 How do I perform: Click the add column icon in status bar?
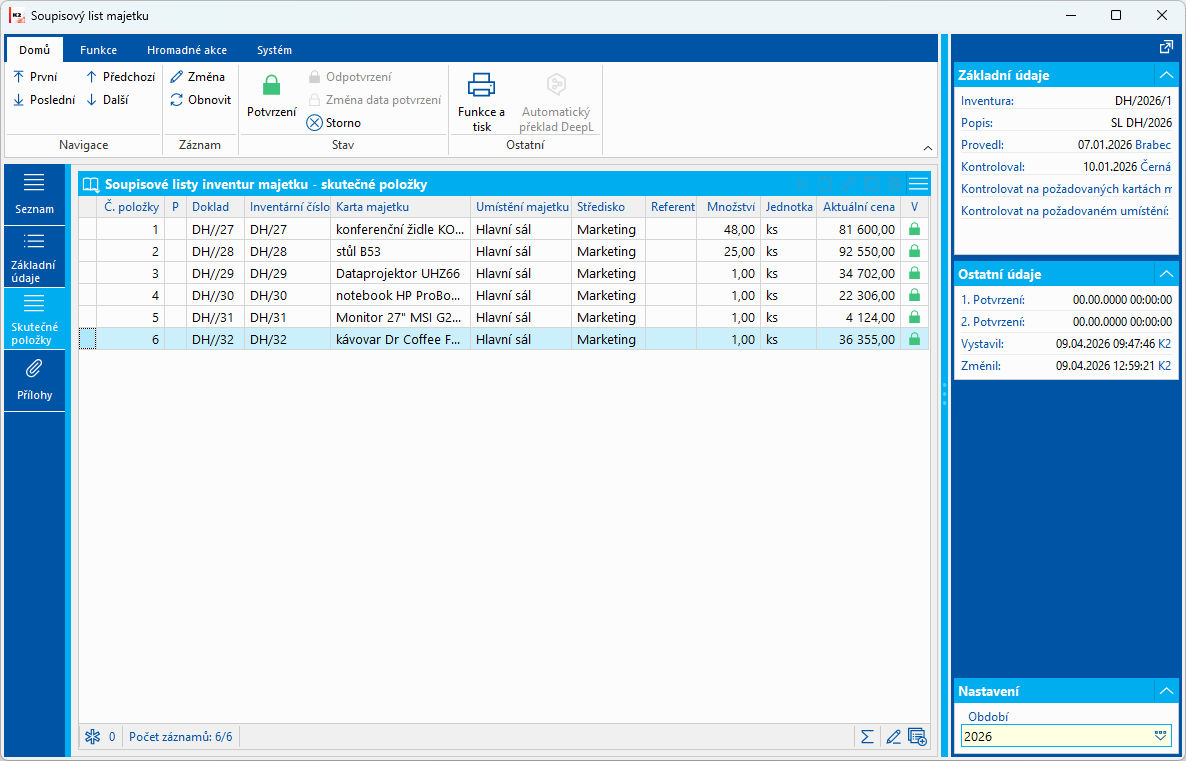[x=917, y=736]
